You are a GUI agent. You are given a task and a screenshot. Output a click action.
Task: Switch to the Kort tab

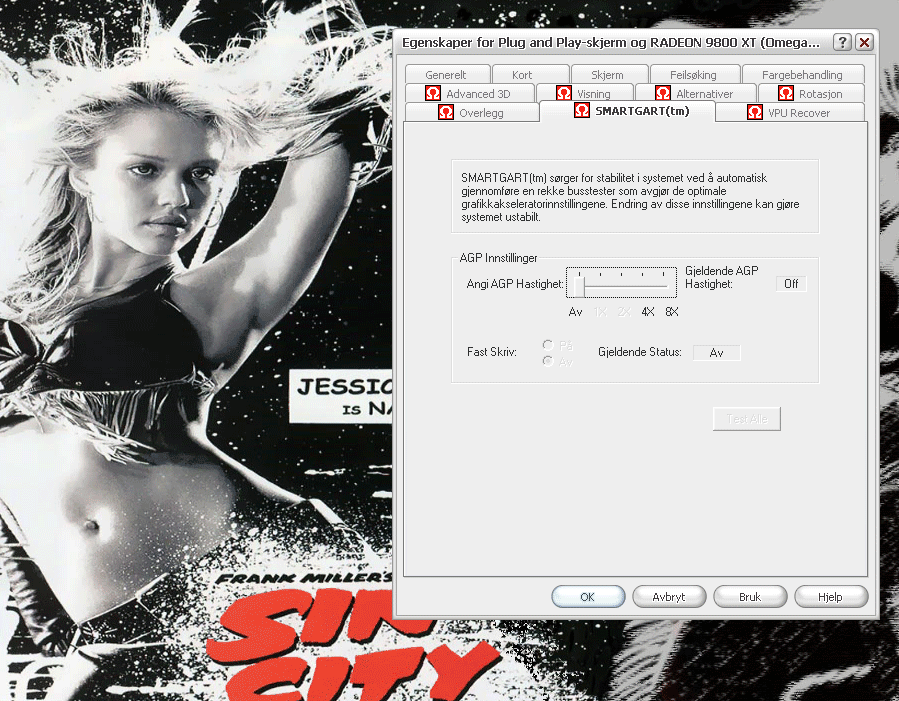click(530, 75)
